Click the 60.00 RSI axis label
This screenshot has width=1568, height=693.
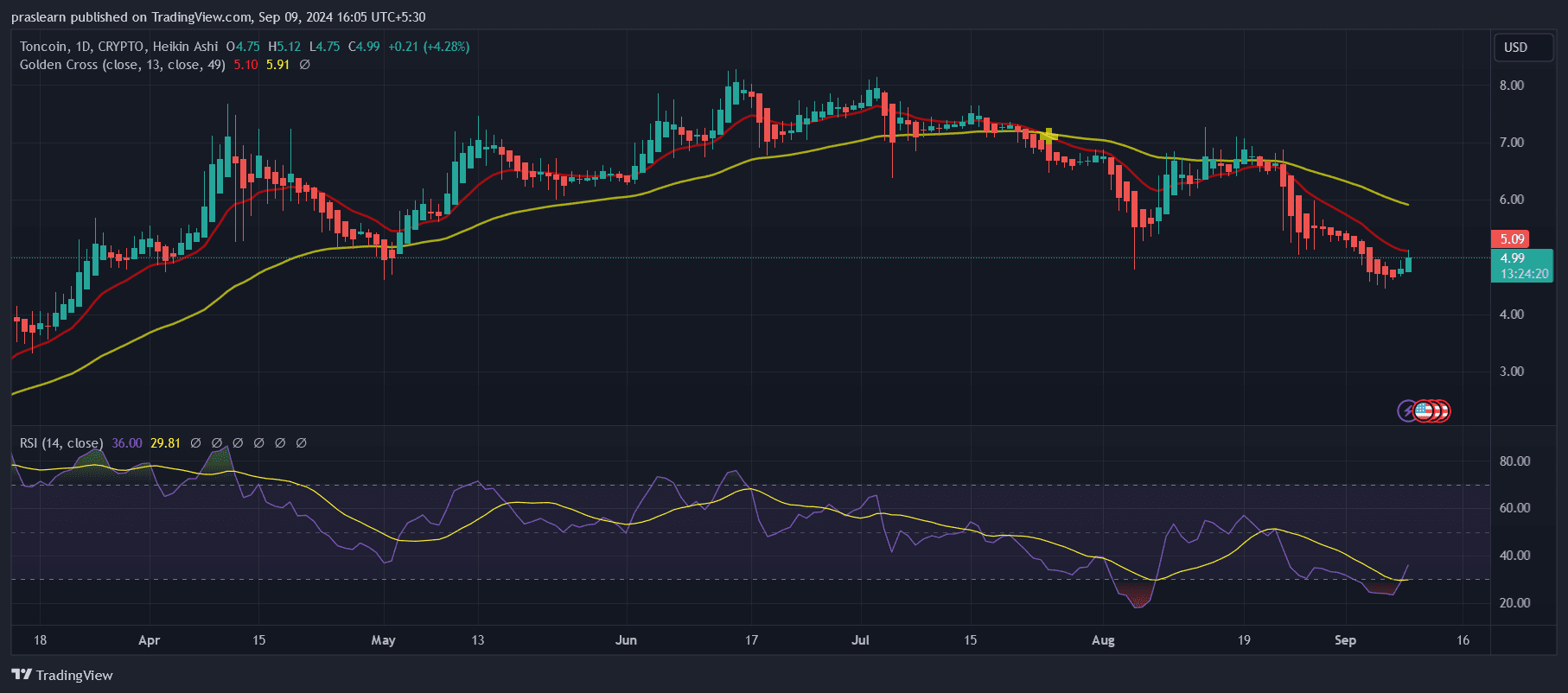click(1514, 508)
